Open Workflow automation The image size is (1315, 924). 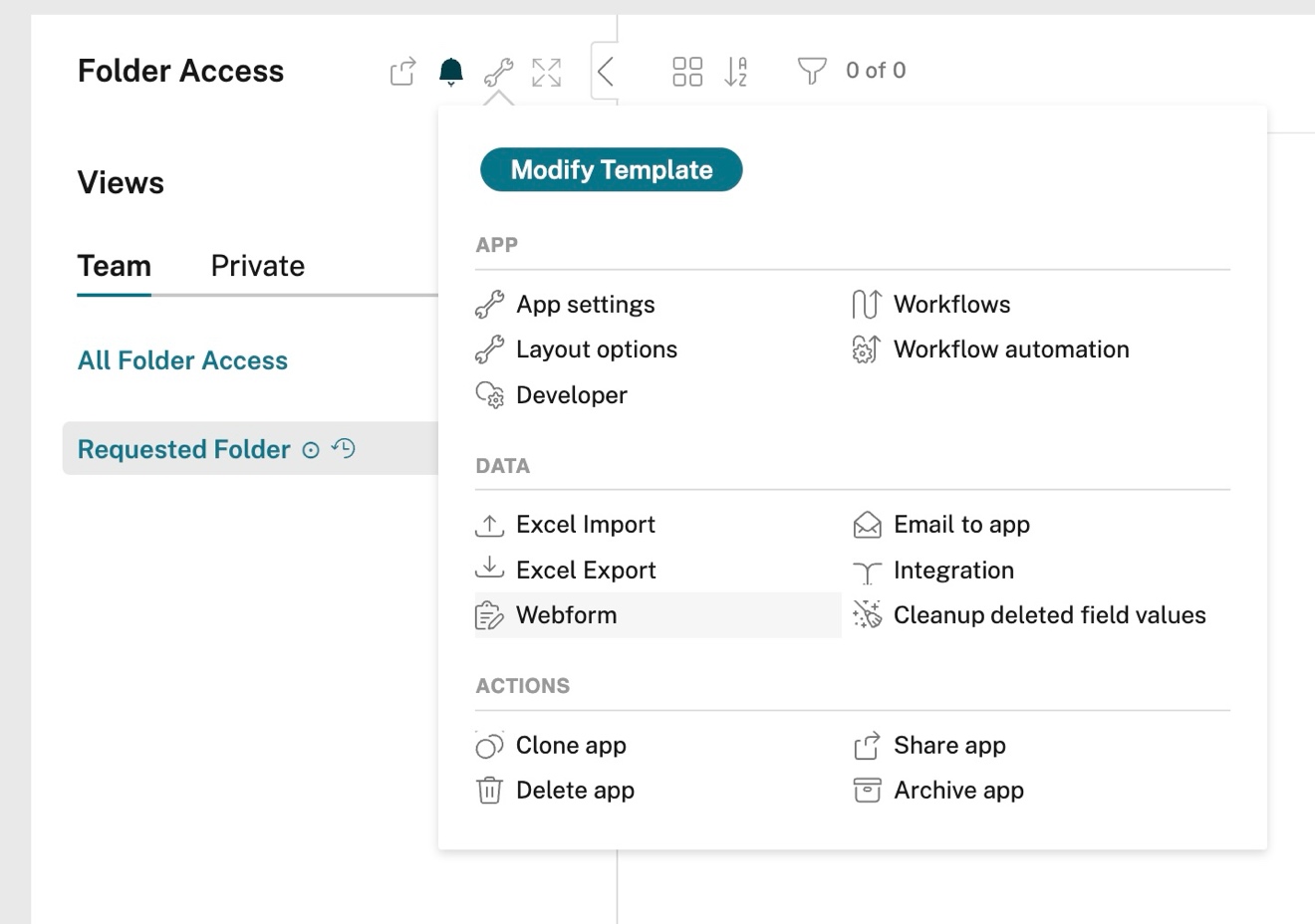1011,349
